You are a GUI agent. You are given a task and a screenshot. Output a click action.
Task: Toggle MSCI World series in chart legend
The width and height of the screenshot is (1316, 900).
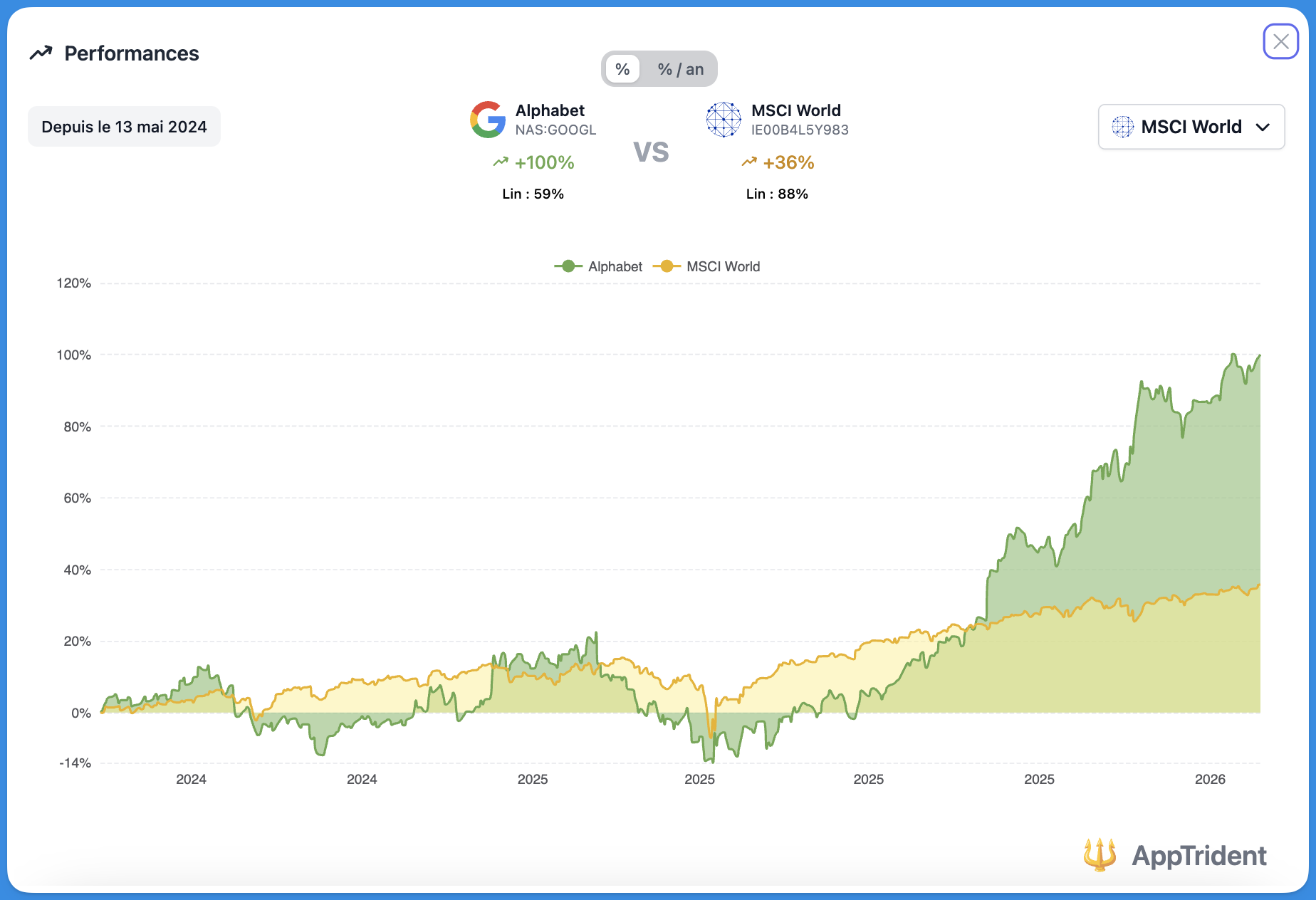click(707, 266)
